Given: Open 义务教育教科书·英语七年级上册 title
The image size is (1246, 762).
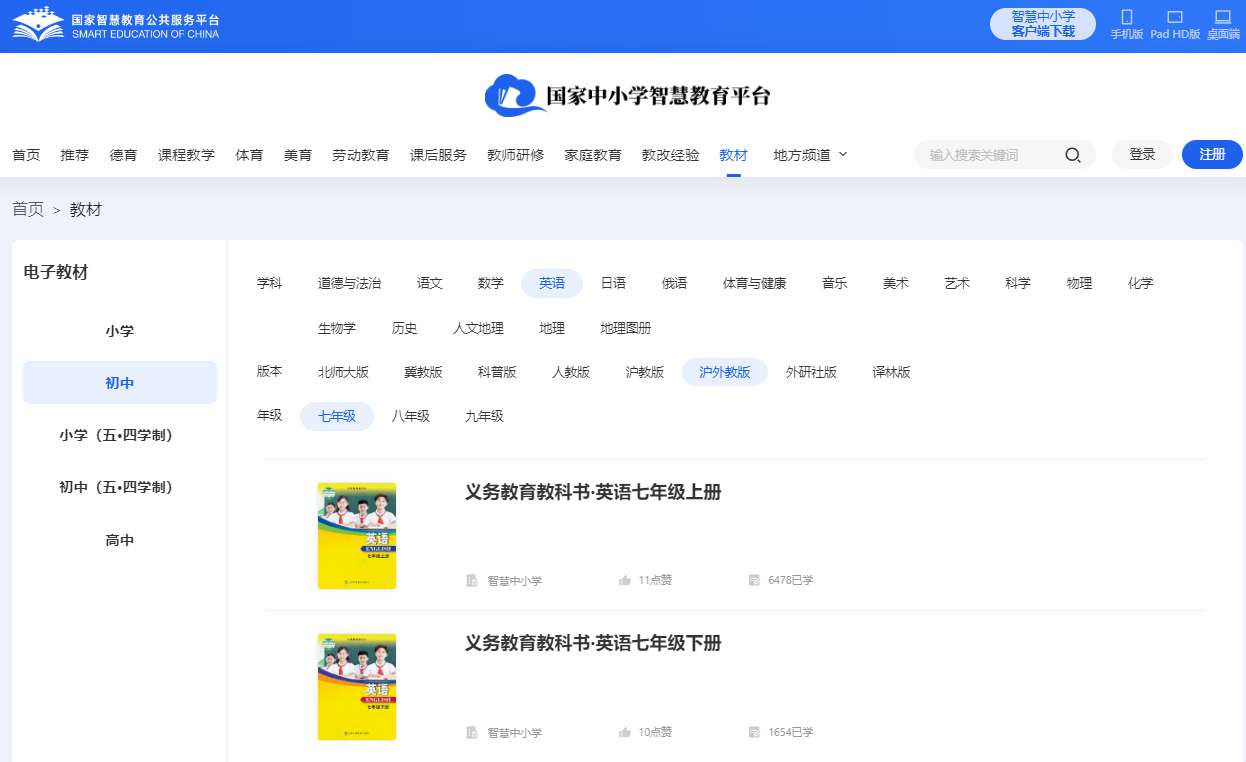Looking at the screenshot, I should coord(593,492).
